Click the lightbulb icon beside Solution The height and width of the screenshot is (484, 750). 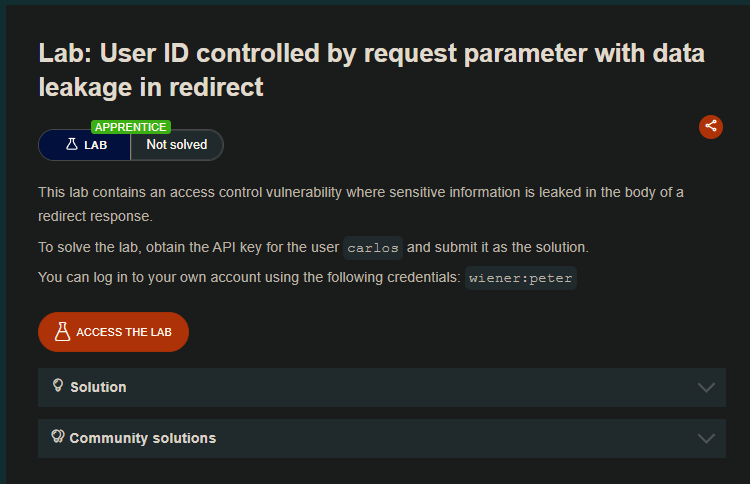point(58,386)
